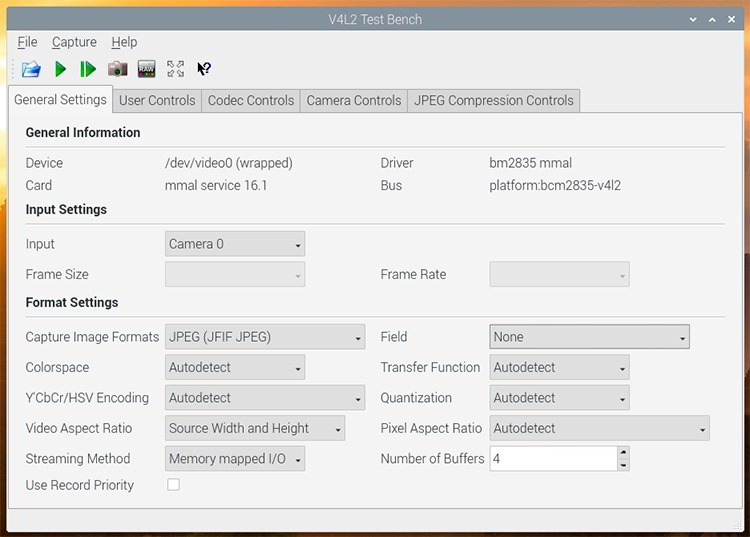Open the Colorspace dropdown

(x=235, y=367)
